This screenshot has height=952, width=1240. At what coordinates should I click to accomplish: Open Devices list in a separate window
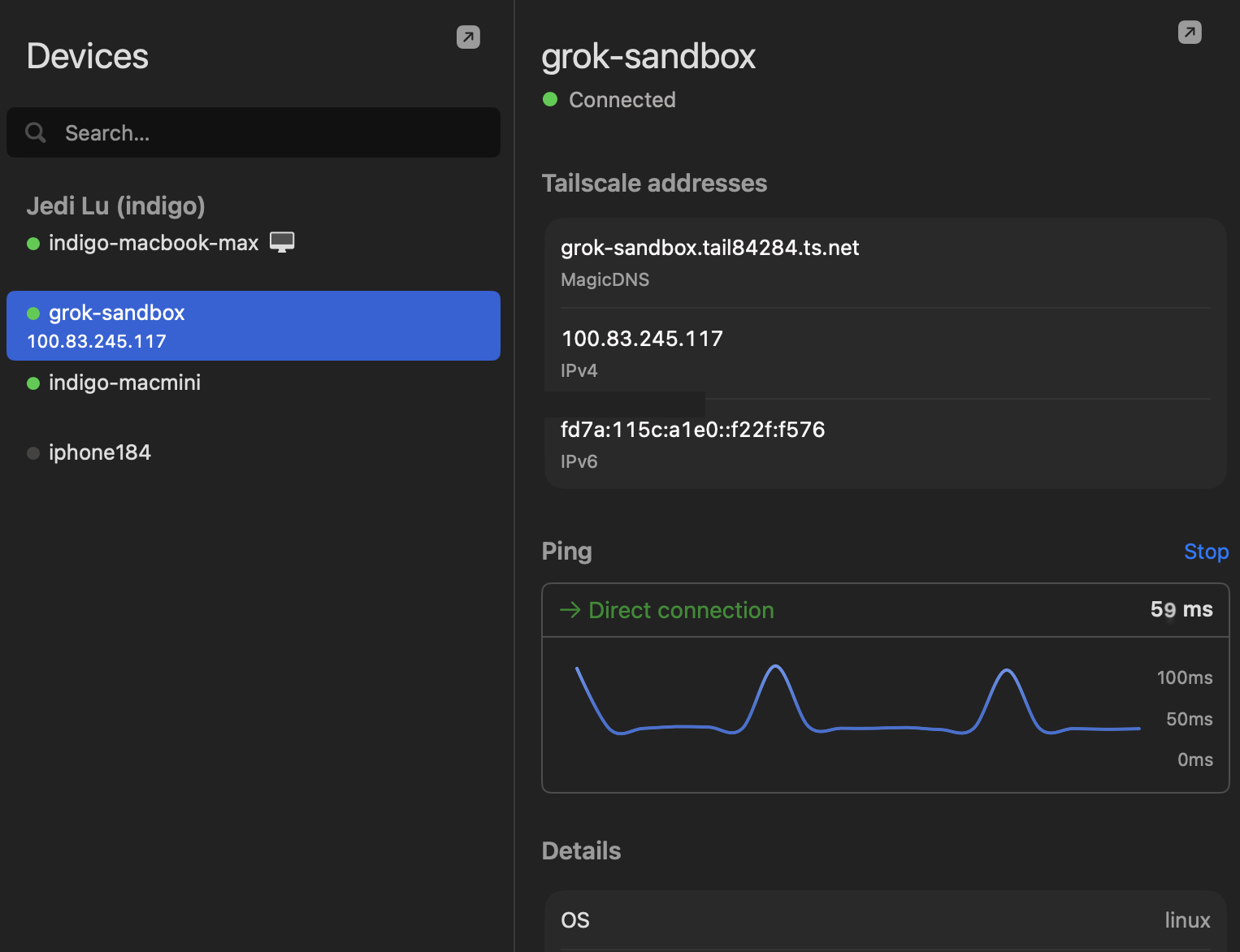(468, 37)
